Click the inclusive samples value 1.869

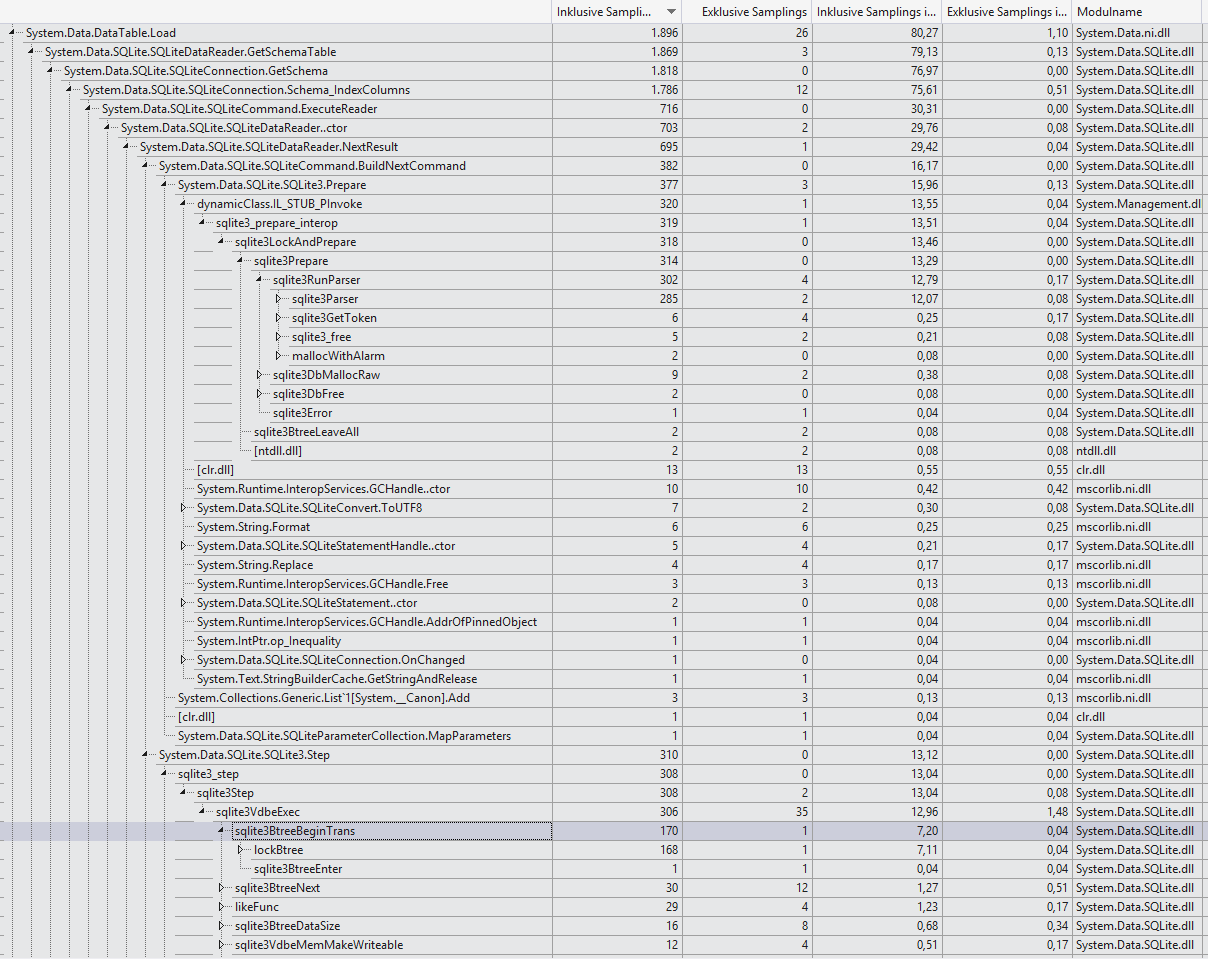coord(664,52)
